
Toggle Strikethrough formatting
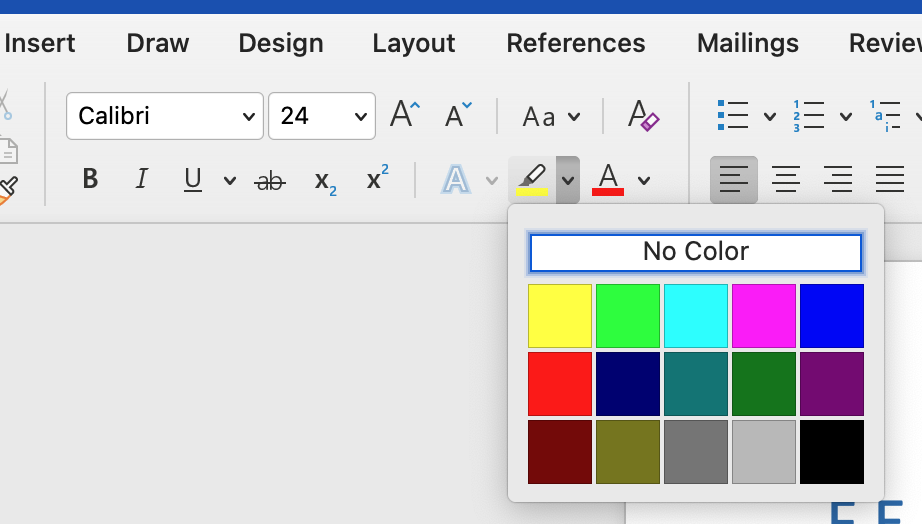point(270,181)
